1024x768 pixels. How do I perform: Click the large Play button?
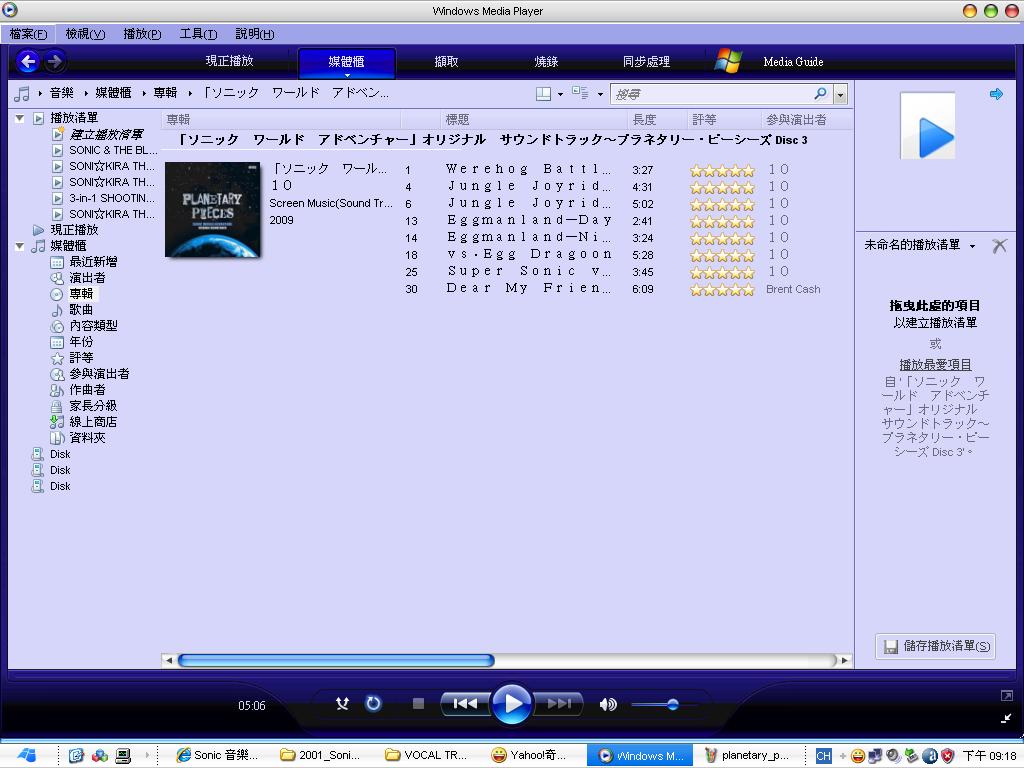511,704
